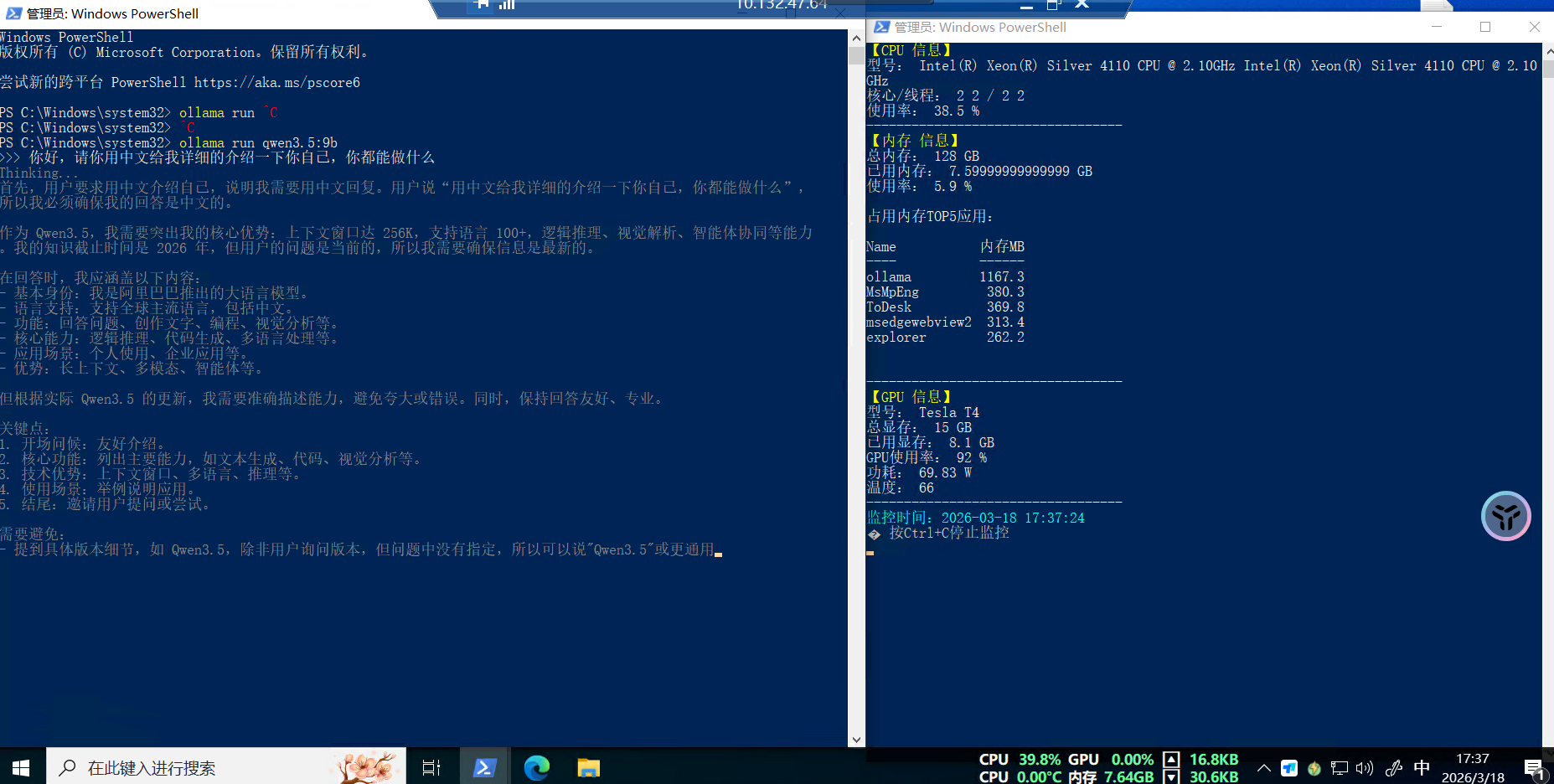The image size is (1554, 784).
Task: Open the Windows Start menu
Action: click(x=22, y=767)
